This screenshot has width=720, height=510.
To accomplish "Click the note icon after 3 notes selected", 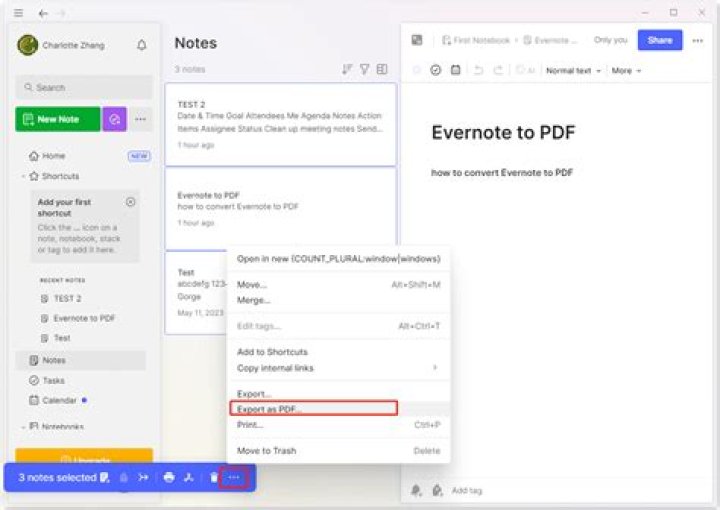I will 105,477.
